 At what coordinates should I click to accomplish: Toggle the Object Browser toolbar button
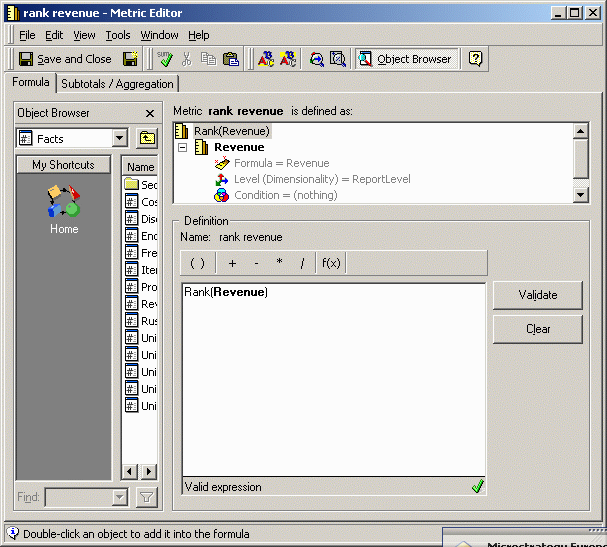tap(406, 59)
